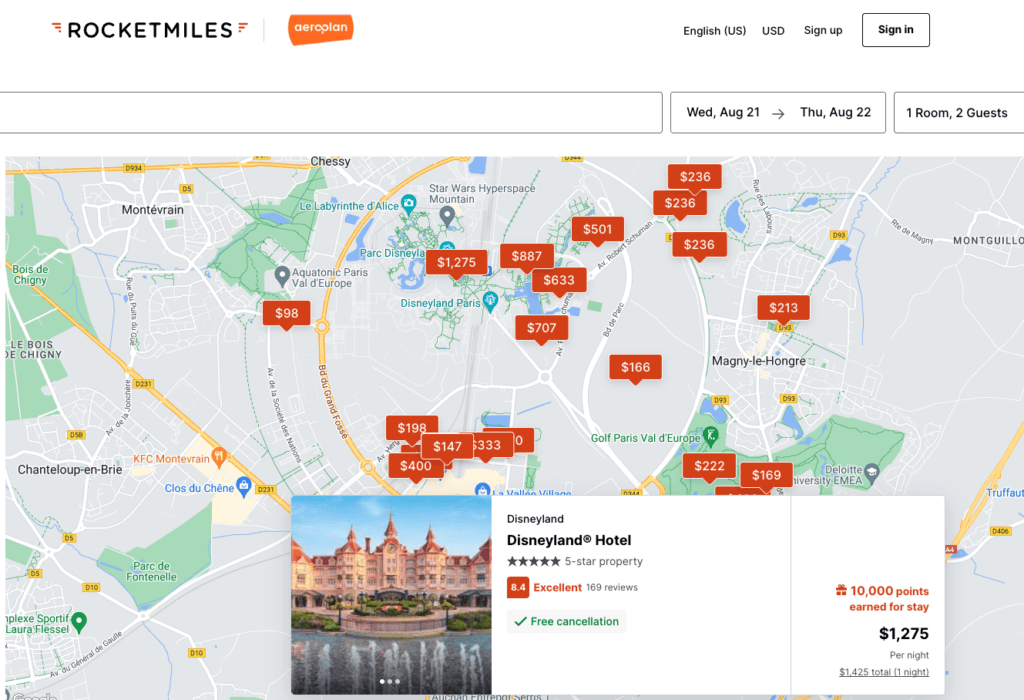Viewport: 1024px width, 700px height.
Task: Open the USD currency selector
Action: 773,31
